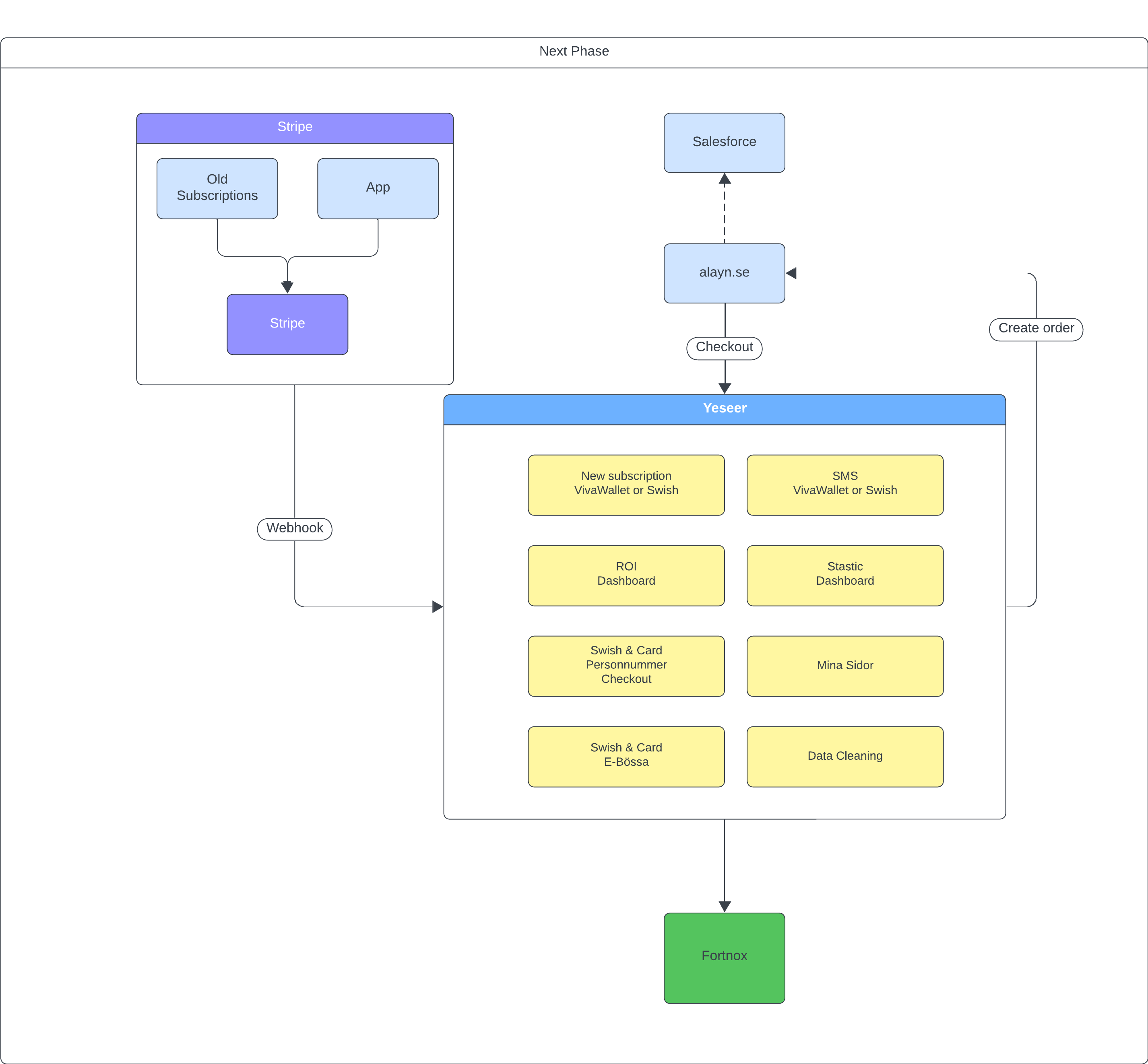Image resolution: width=1148 pixels, height=1064 pixels.
Task: Select New subscription VivaWallet or Swish box
Action: 626,485
